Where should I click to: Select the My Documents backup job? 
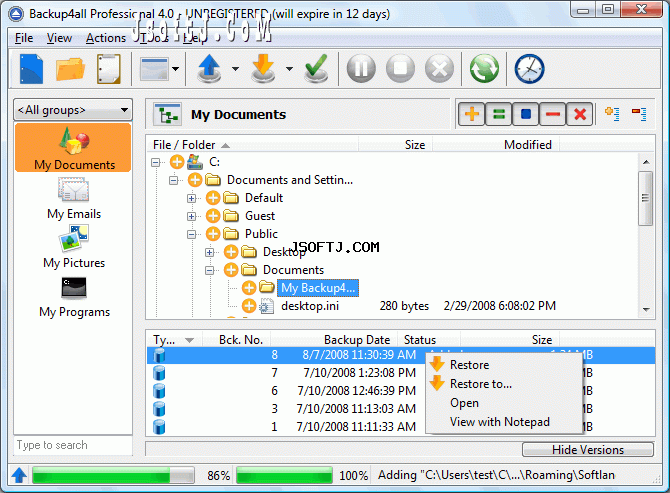pyautogui.click(x=73, y=148)
